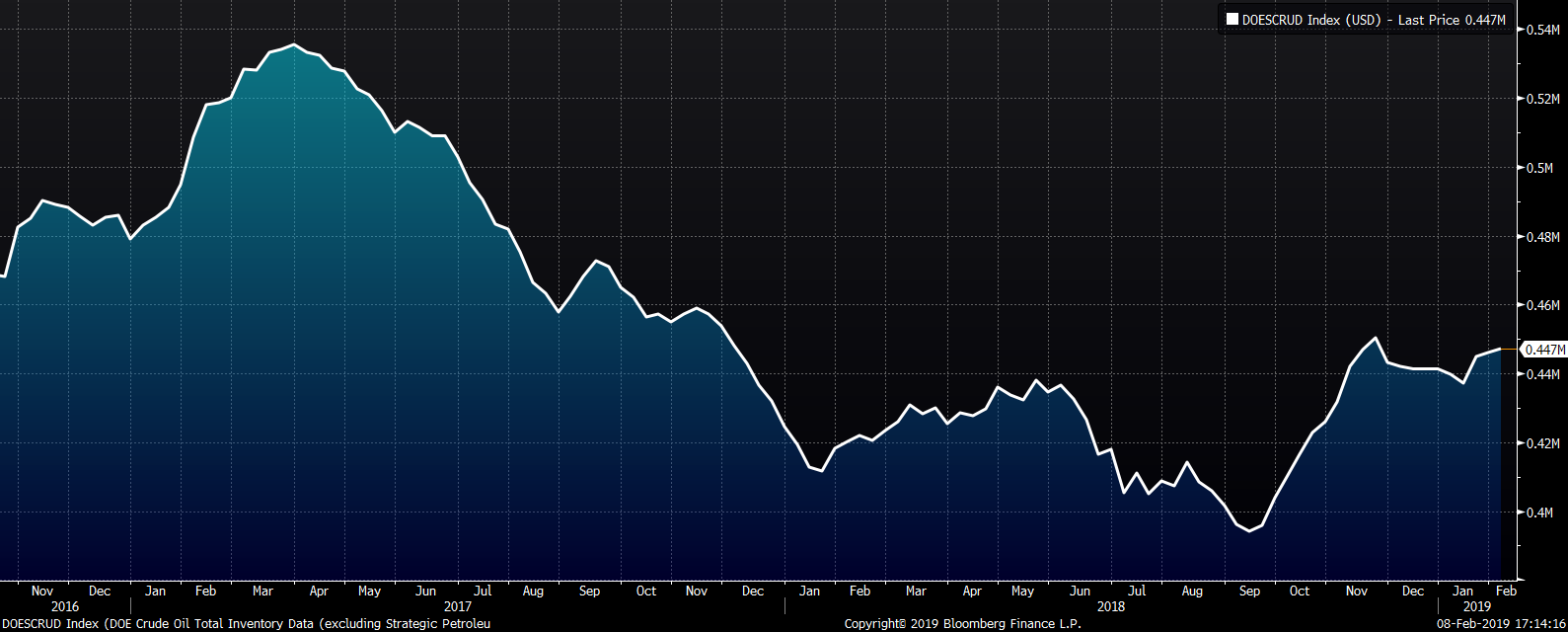The height and width of the screenshot is (632, 1568).
Task: Click the 0.46M y-axis label
Action: [x=1542, y=306]
